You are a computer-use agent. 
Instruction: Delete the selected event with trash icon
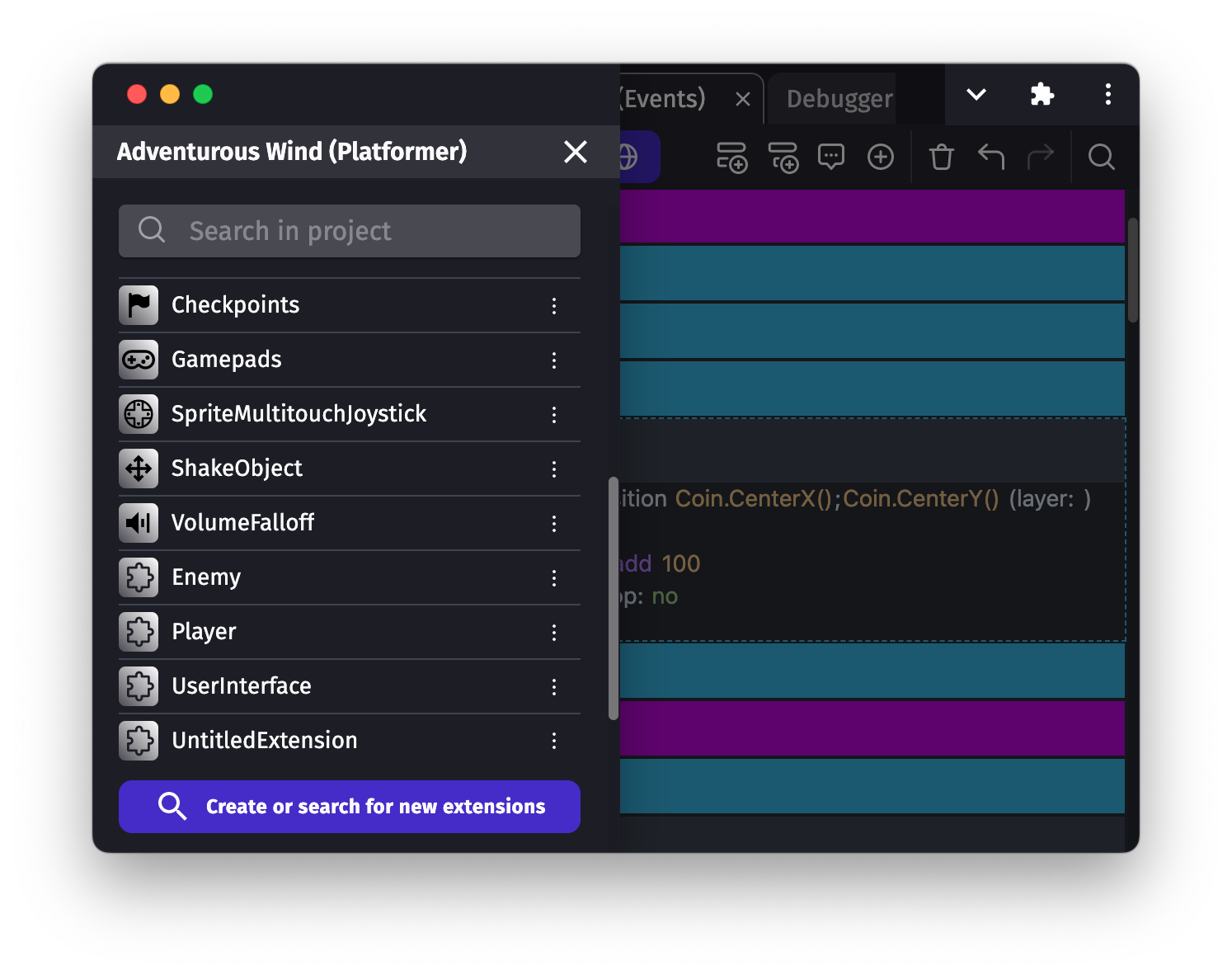(941, 157)
